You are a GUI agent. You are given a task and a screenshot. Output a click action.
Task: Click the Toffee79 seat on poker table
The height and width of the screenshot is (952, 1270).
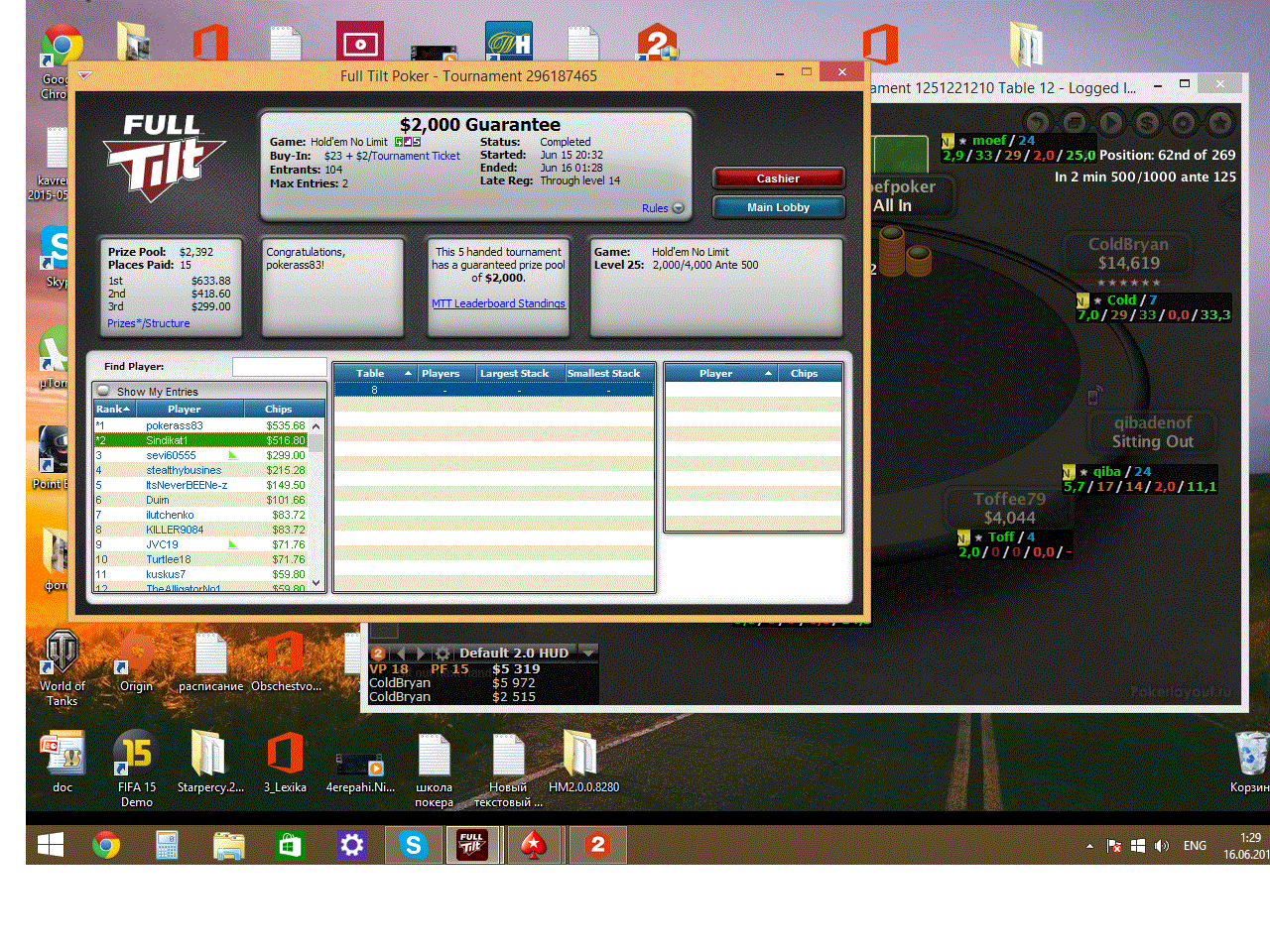1010,508
